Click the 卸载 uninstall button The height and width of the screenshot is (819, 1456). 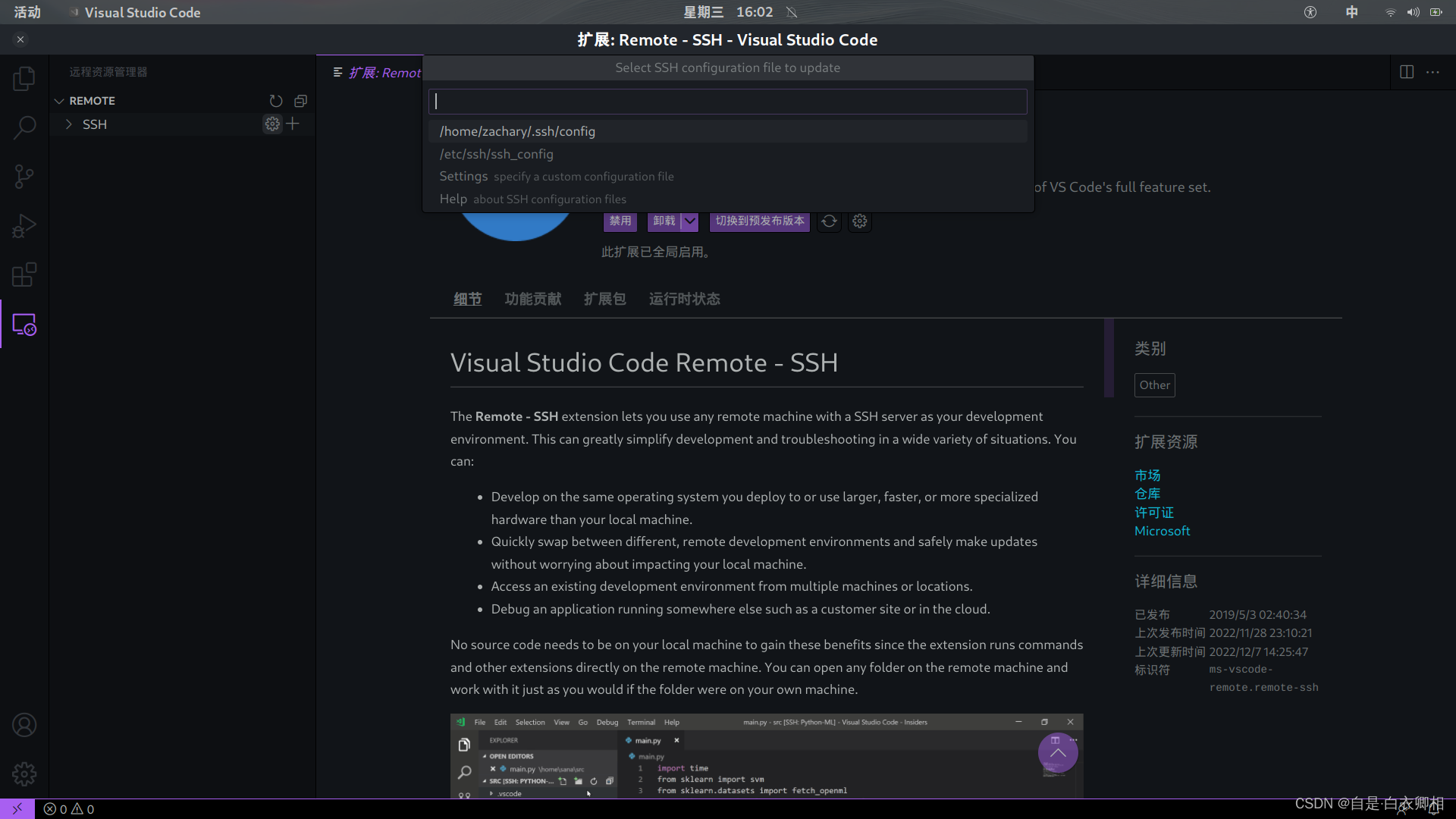(664, 221)
